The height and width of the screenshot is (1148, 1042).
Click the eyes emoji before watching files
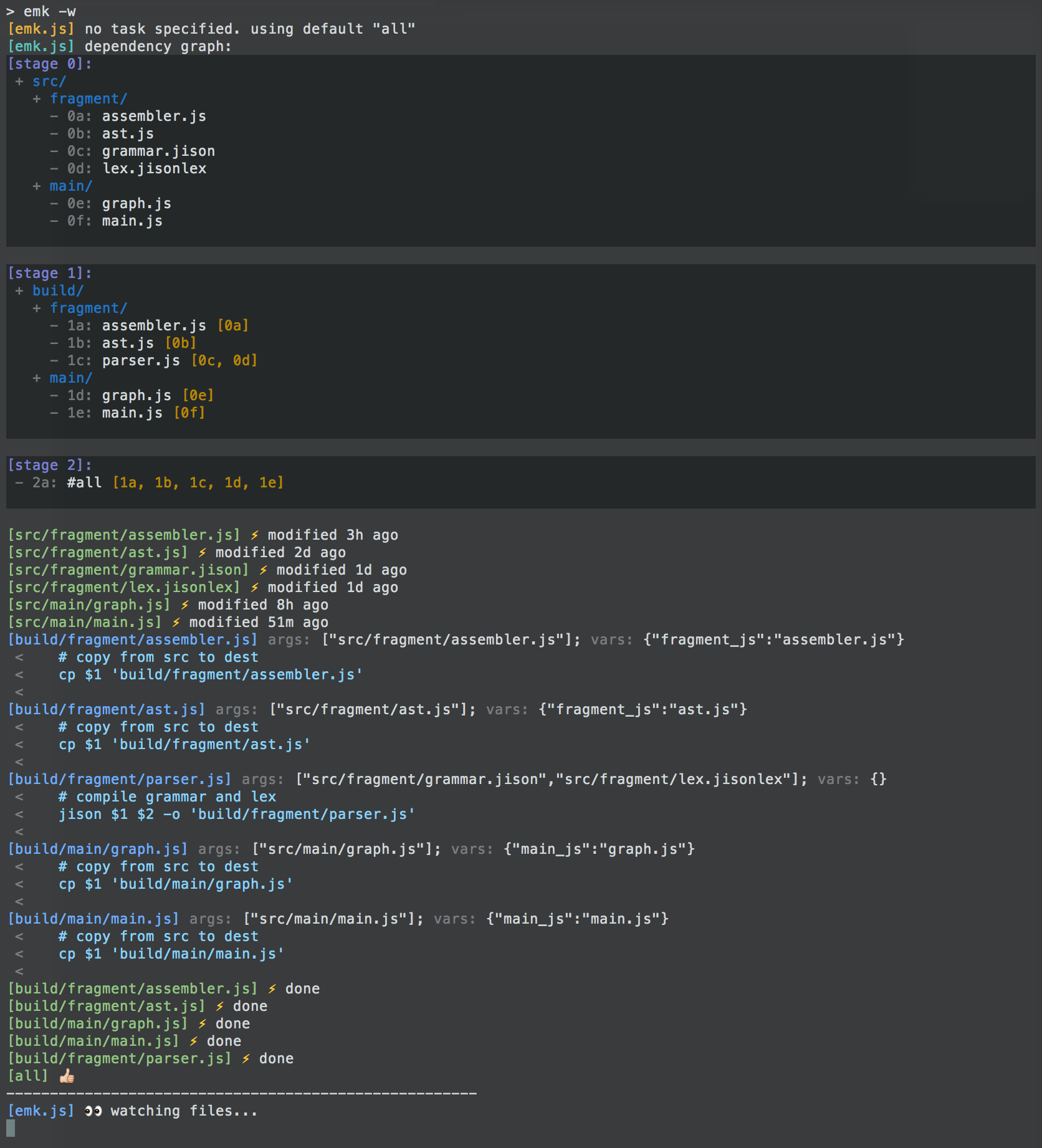coord(93,1111)
